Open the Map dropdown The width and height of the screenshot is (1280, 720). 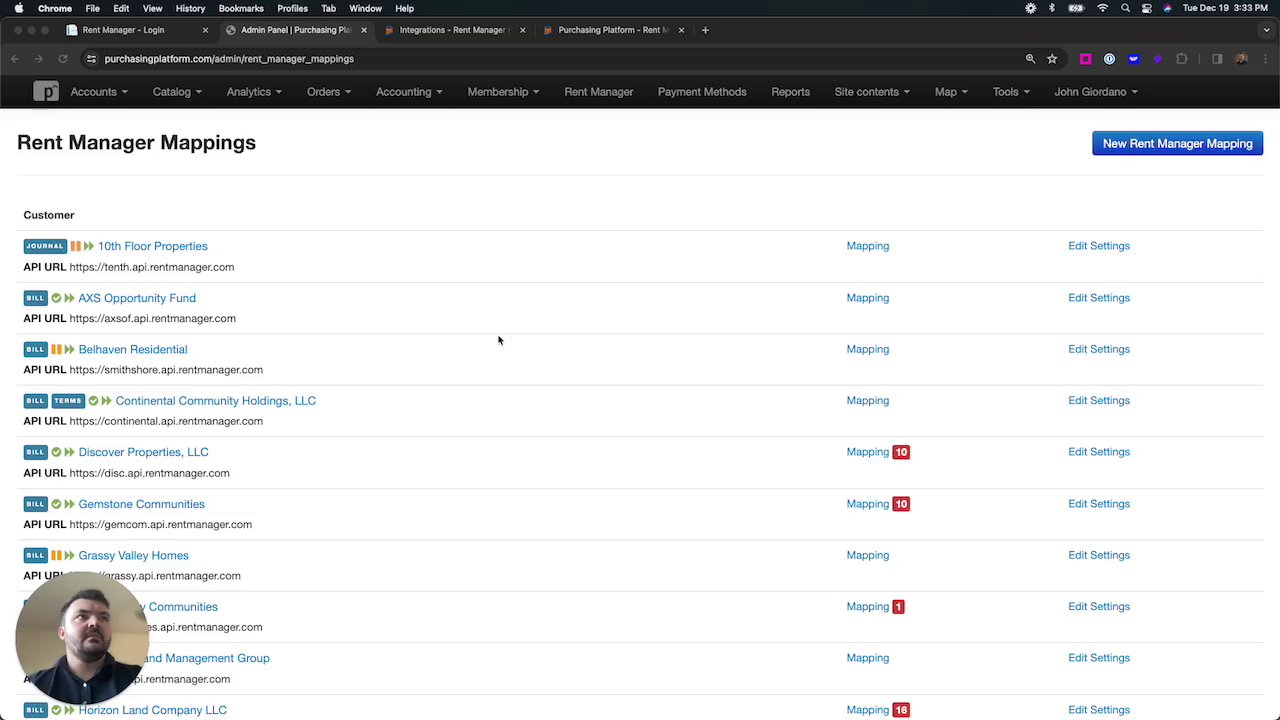(x=951, y=92)
